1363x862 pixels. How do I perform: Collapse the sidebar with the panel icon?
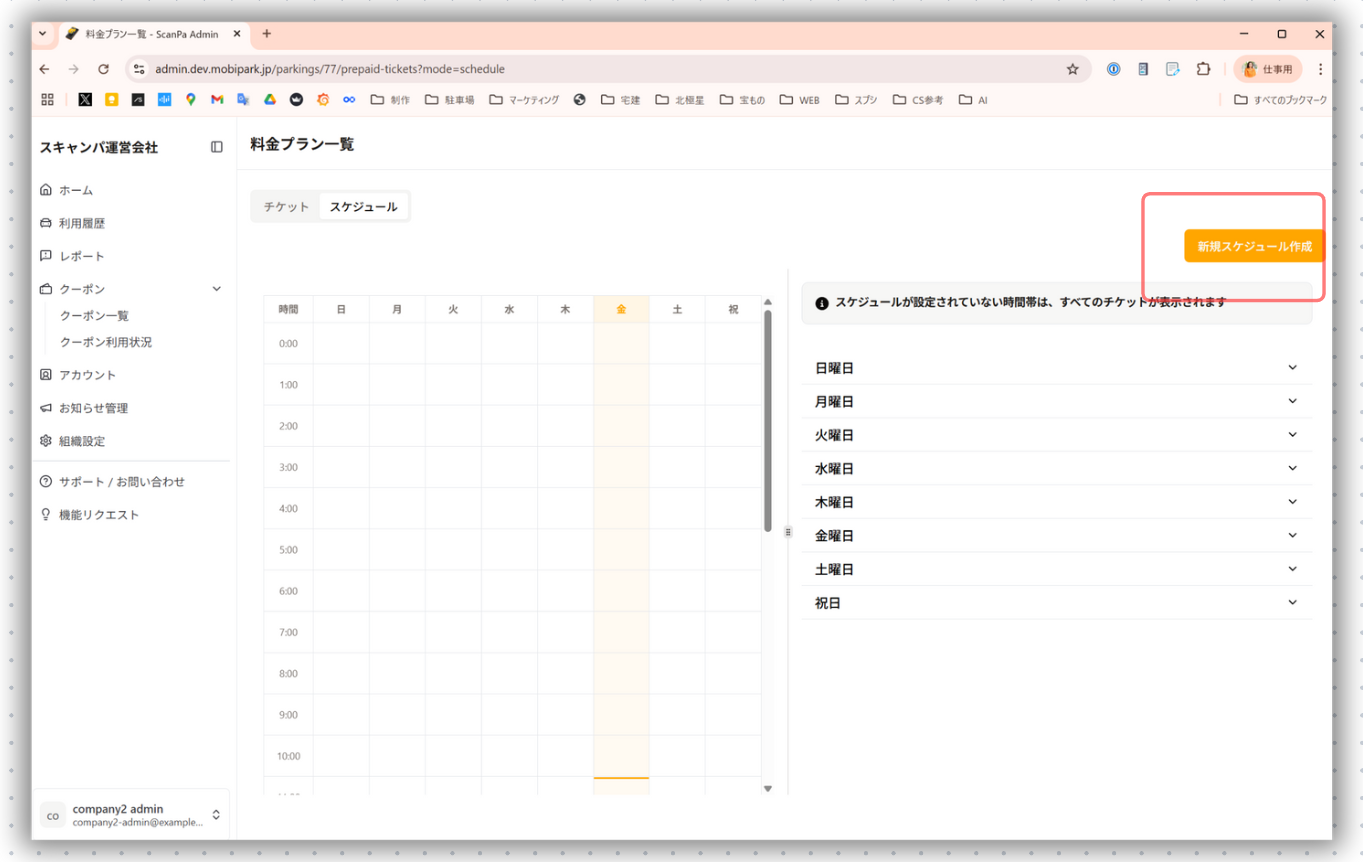coord(216,147)
